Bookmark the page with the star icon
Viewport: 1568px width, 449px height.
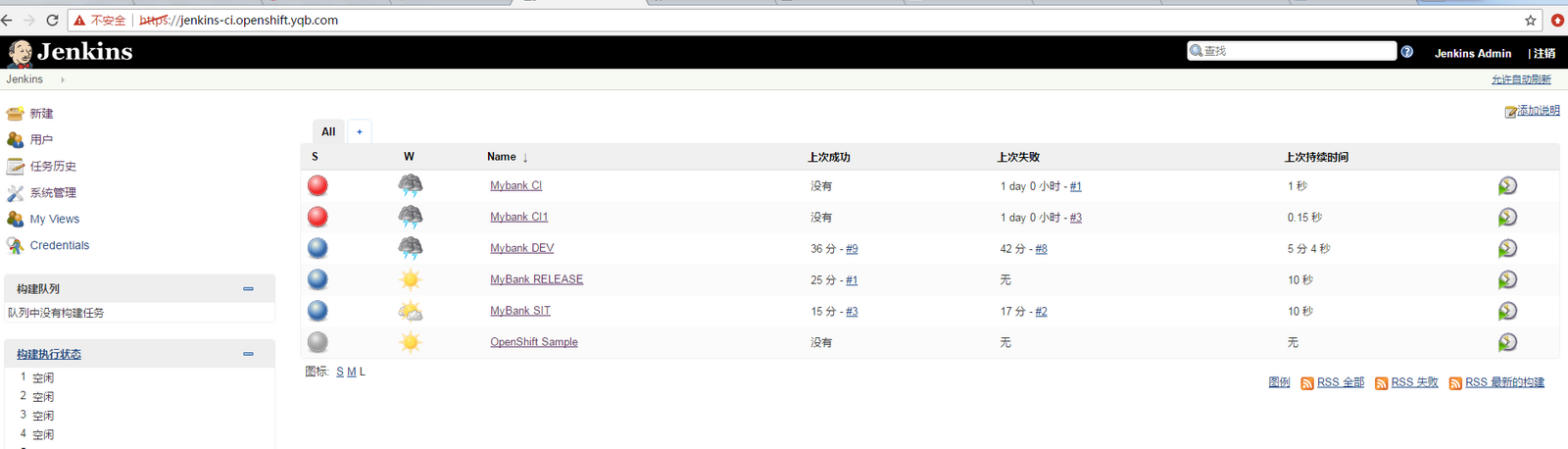coord(1530,20)
